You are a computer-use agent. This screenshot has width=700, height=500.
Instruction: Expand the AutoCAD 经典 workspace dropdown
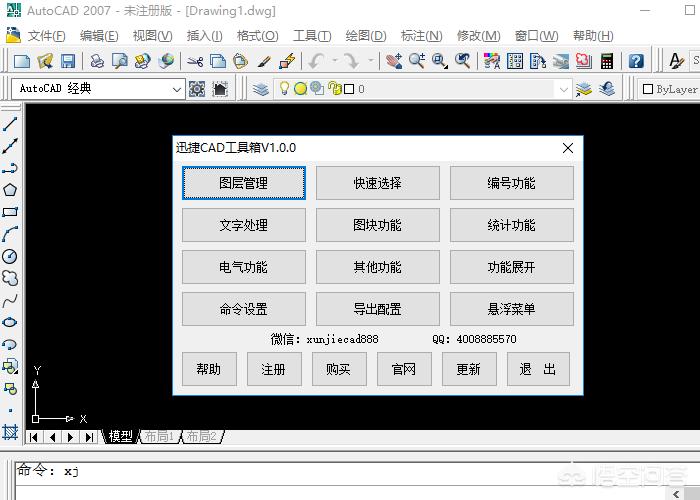[x=177, y=89]
